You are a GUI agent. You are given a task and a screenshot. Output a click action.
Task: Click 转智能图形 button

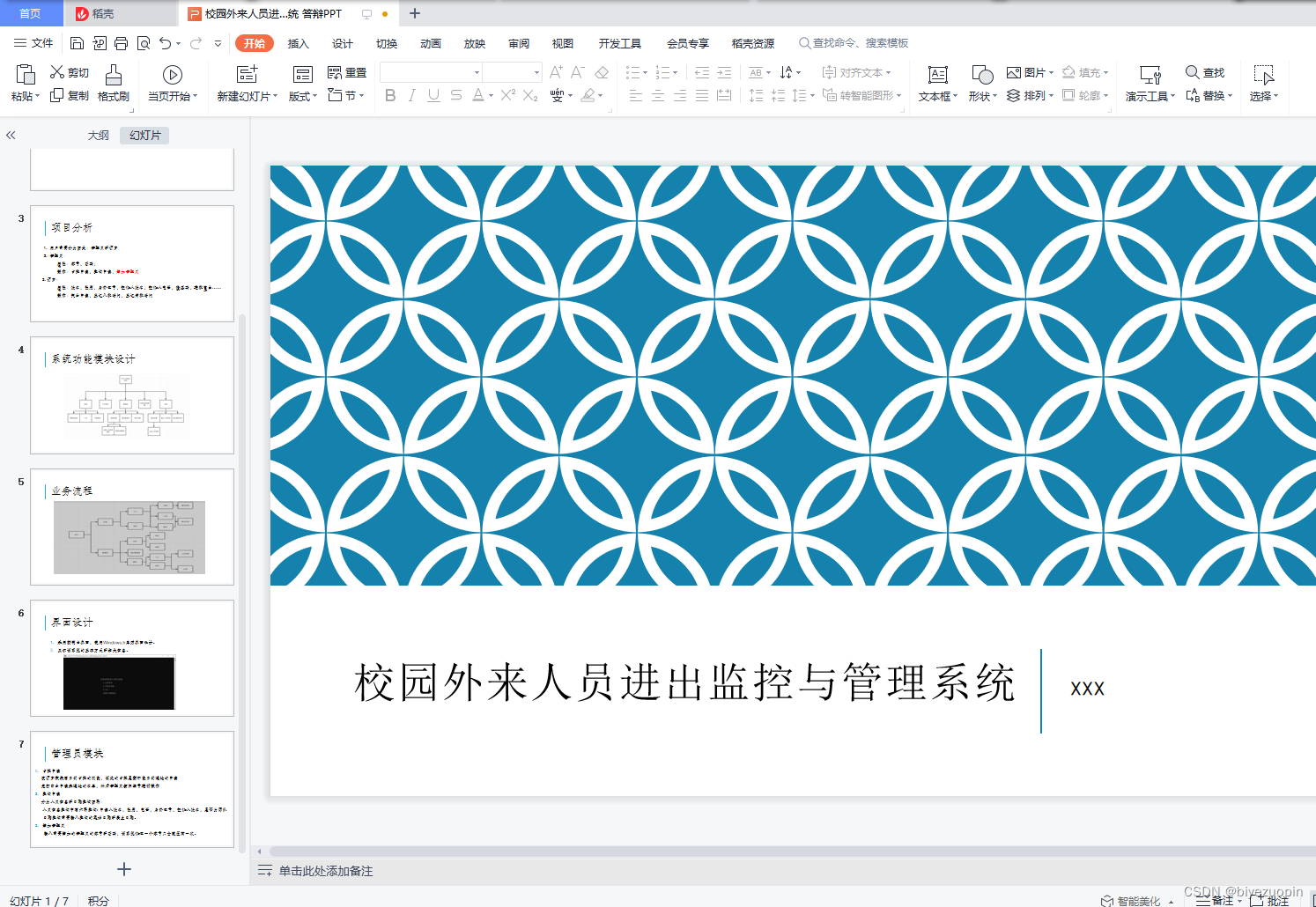861,95
